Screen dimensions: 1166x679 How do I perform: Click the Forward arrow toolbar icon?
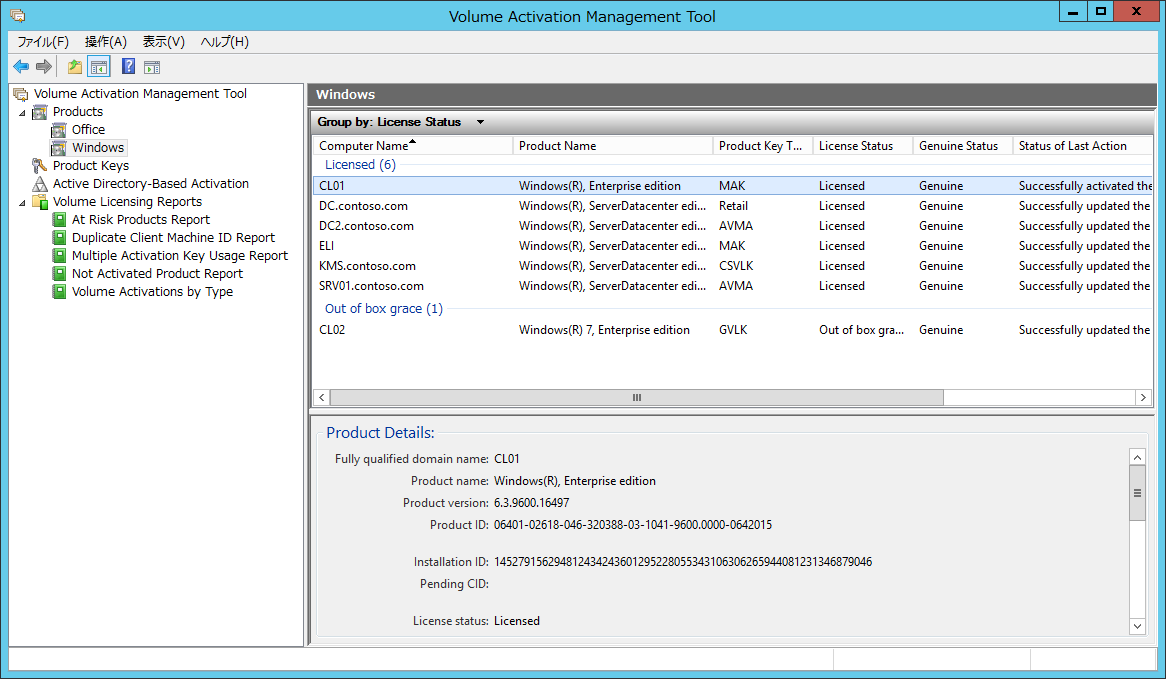[44, 67]
